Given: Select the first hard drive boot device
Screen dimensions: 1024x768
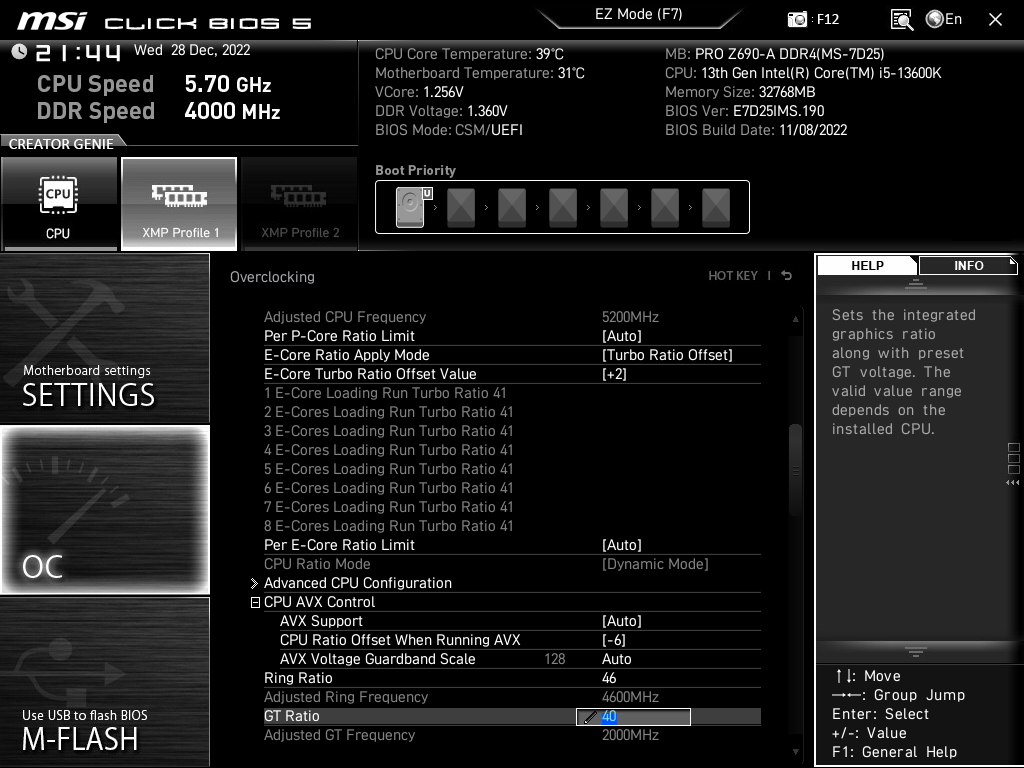Looking at the screenshot, I should point(410,208).
